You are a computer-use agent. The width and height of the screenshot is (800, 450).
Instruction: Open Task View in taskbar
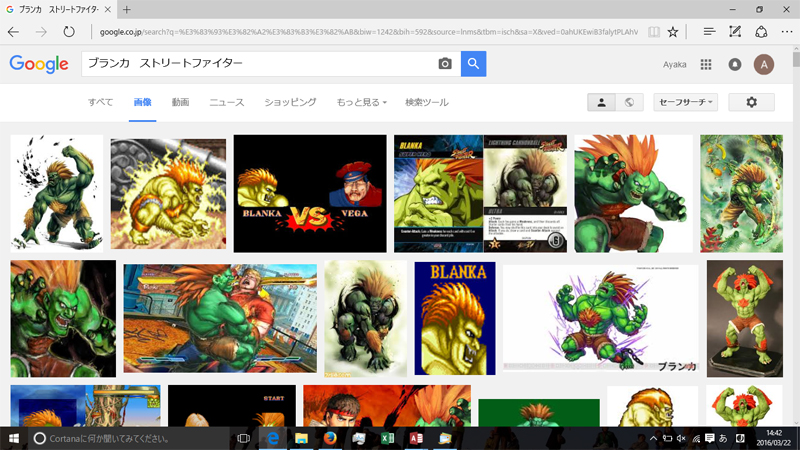tap(243, 438)
